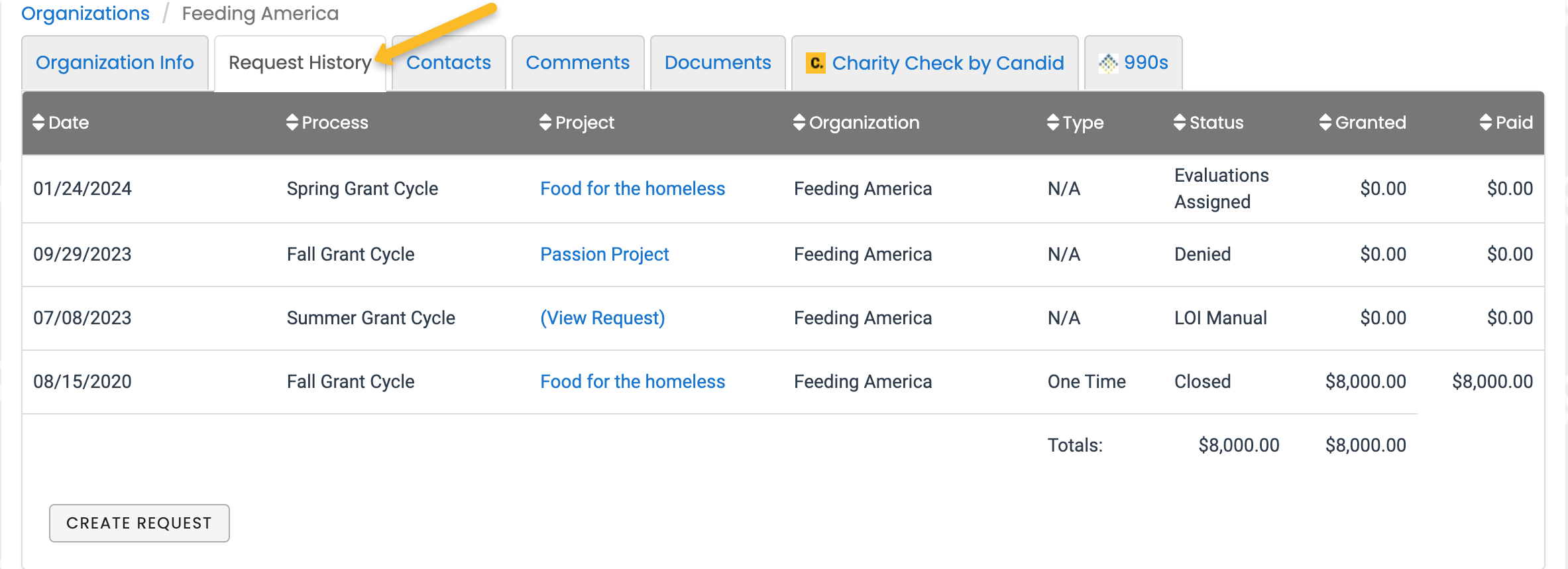The height and width of the screenshot is (569, 1568).
Task: Navigate back using the Organizations breadcrumb
Action: pos(85,13)
